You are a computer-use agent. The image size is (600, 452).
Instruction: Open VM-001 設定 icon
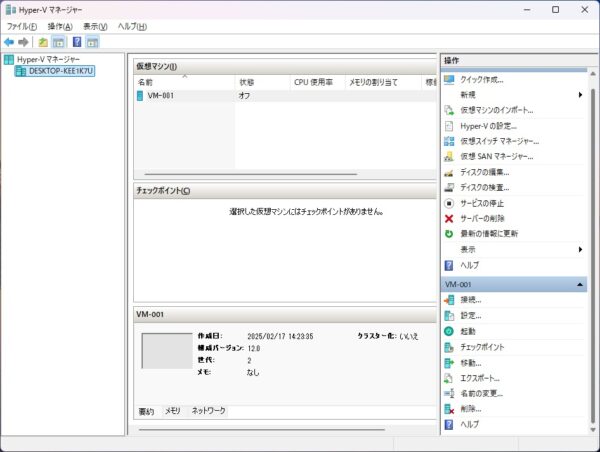(x=449, y=316)
